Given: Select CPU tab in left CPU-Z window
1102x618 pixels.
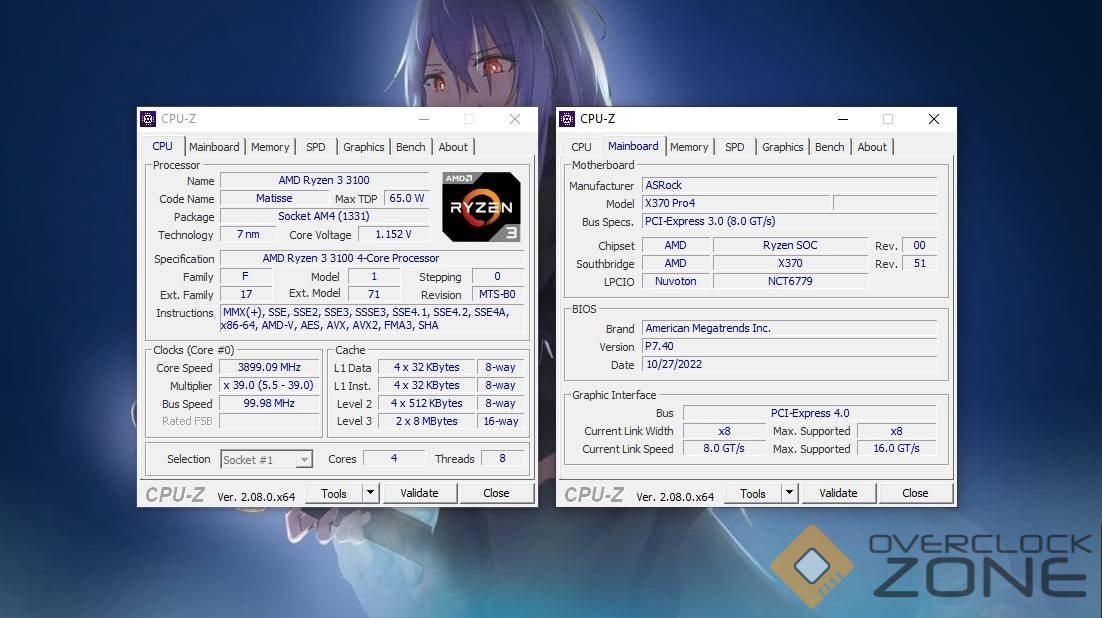Looking at the screenshot, I should tap(162, 146).
